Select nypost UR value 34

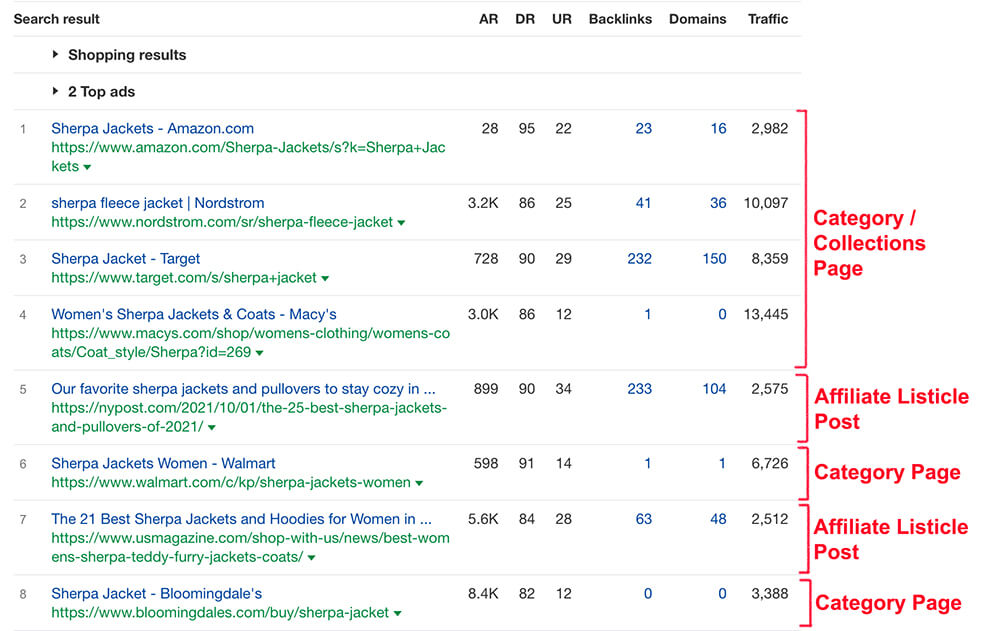coord(563,389)
